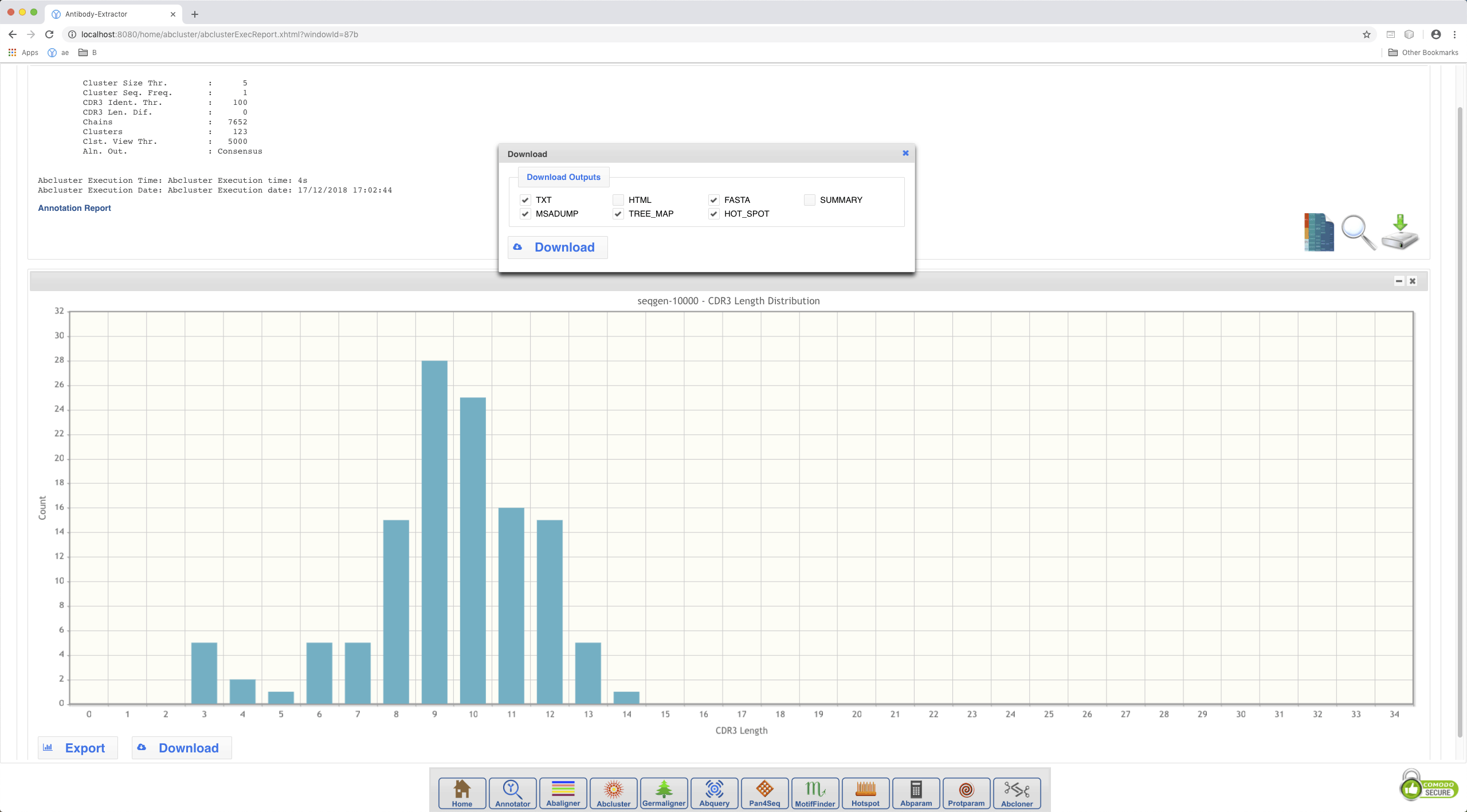
Task: Go back in browser history
Action: click(x=13, y=34)
